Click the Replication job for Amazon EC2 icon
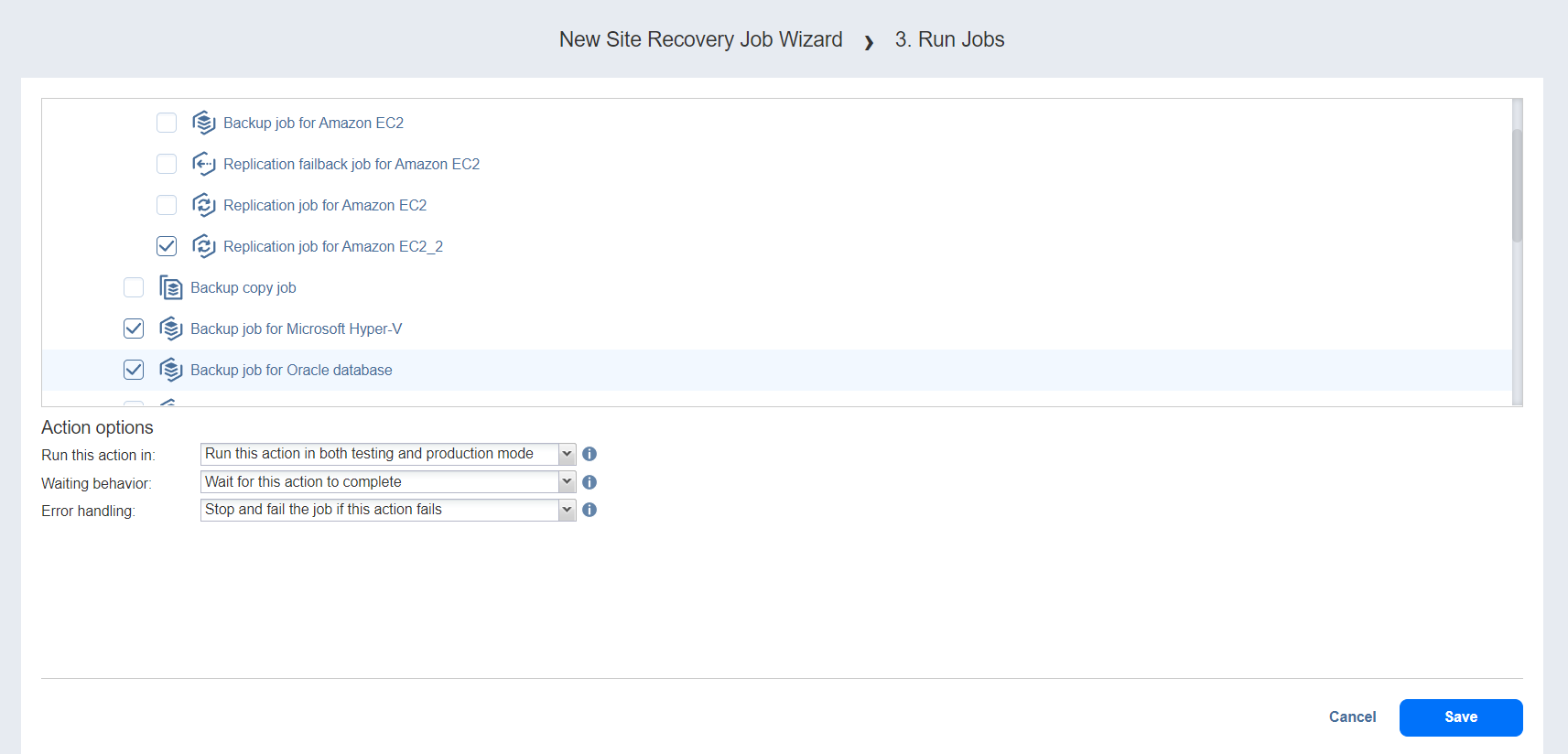1568x754 pixels. pos(203,205)
